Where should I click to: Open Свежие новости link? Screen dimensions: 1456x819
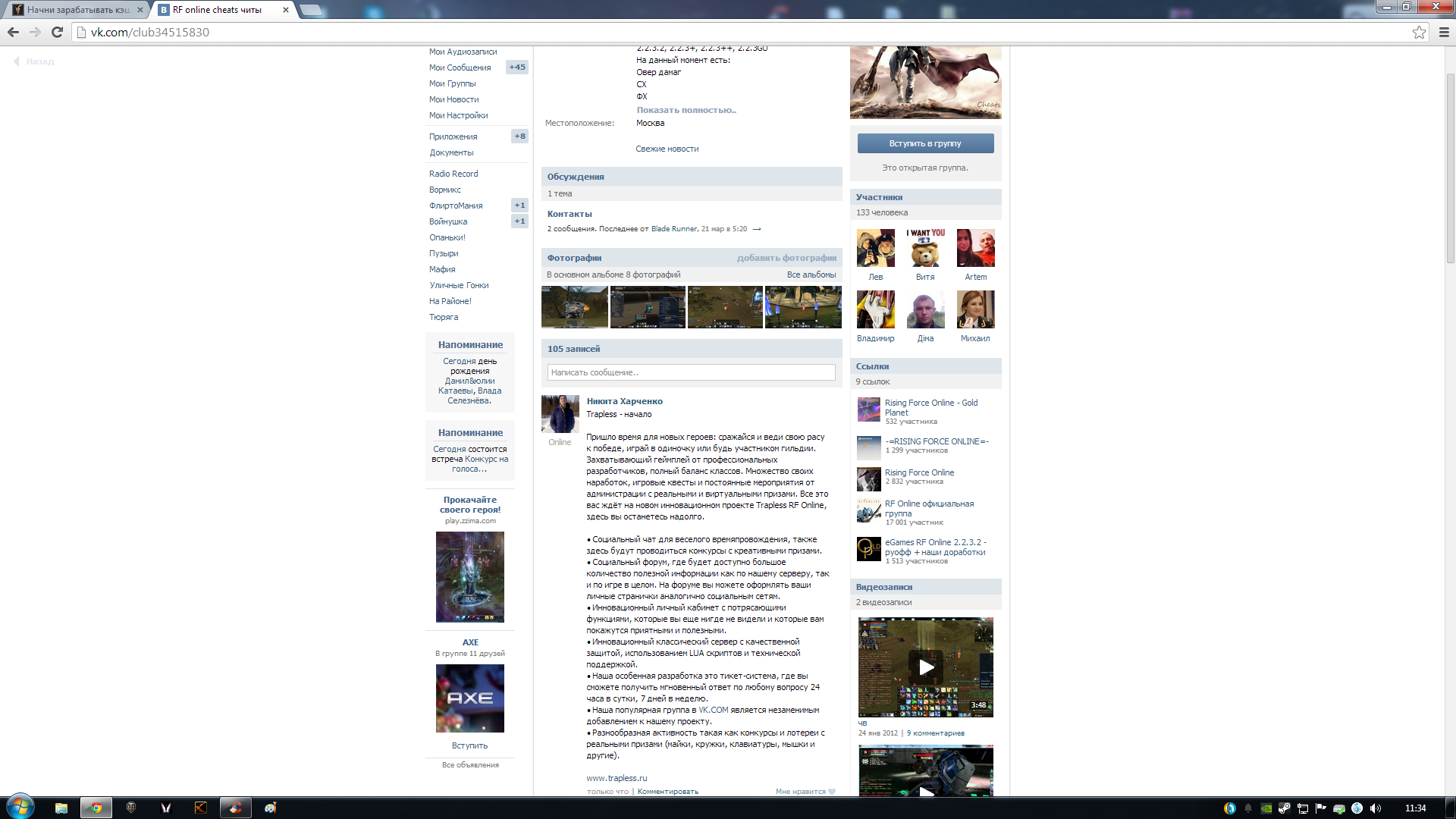click(x=667, y=149)
